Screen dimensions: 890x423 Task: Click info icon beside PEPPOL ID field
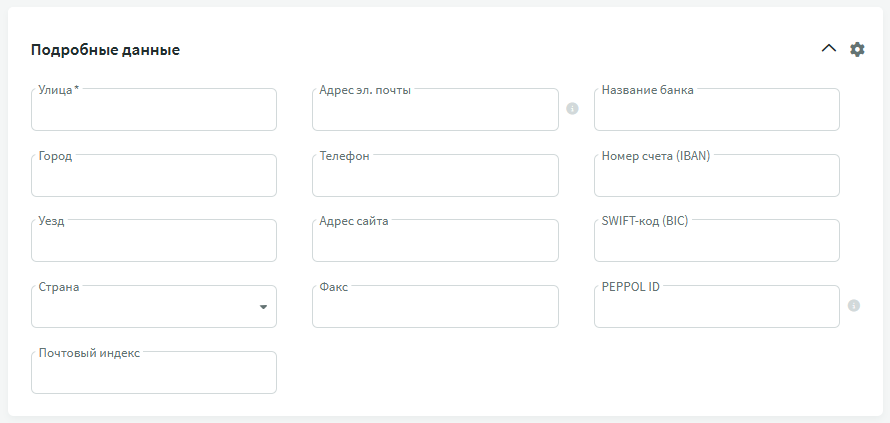pyautogui.click(x=854, y=306)
